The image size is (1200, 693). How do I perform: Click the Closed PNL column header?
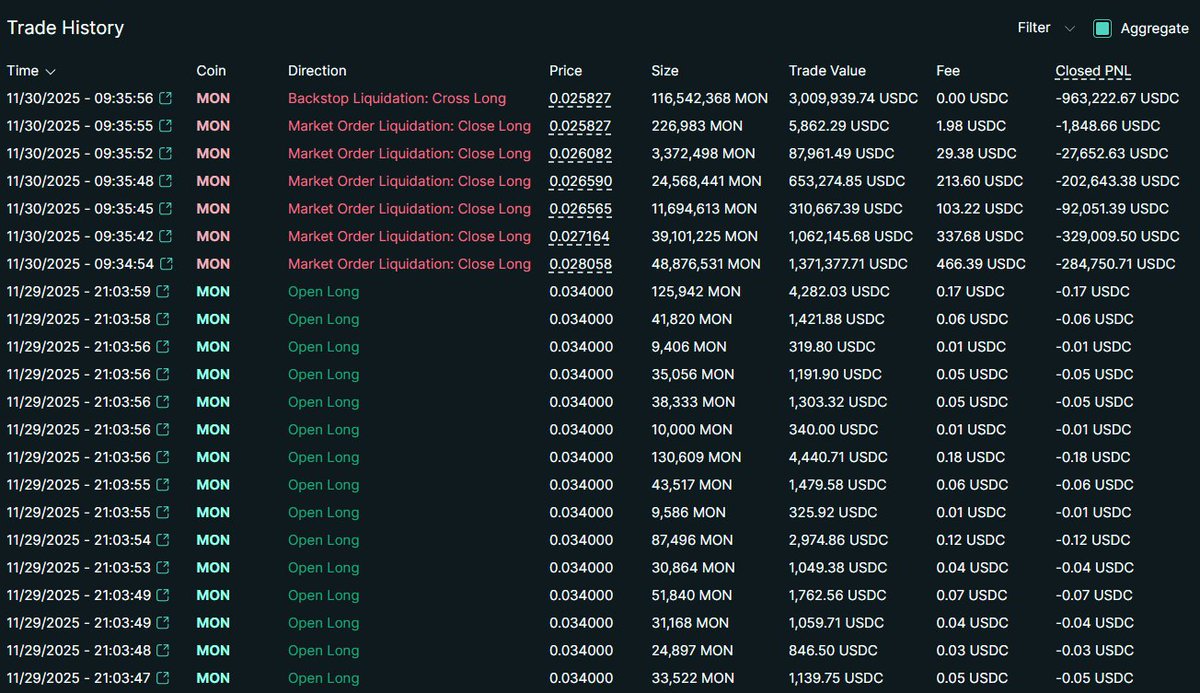(x=1094, y=71)
